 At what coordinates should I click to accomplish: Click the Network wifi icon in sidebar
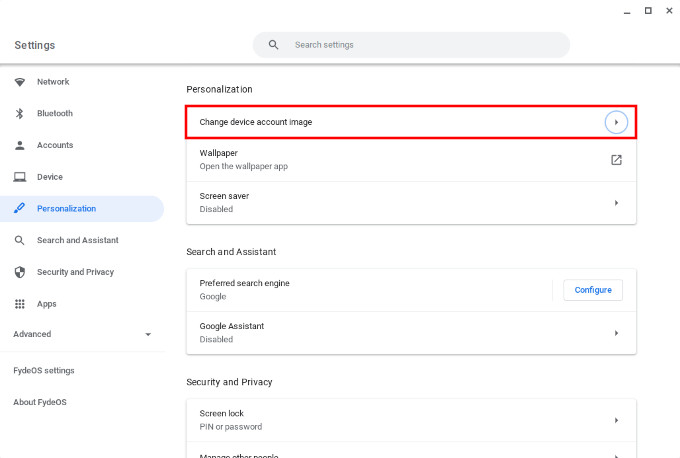click(20, 82)
